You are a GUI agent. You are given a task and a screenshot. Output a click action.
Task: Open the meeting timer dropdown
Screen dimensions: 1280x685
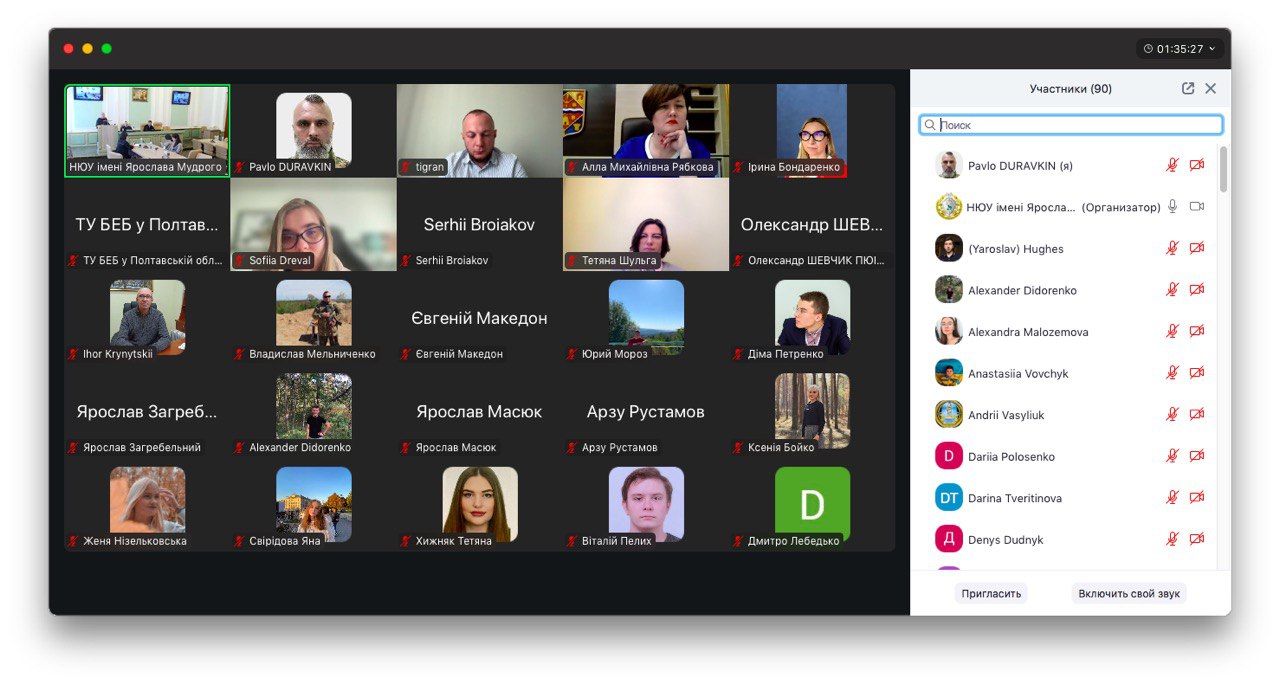1180,48
